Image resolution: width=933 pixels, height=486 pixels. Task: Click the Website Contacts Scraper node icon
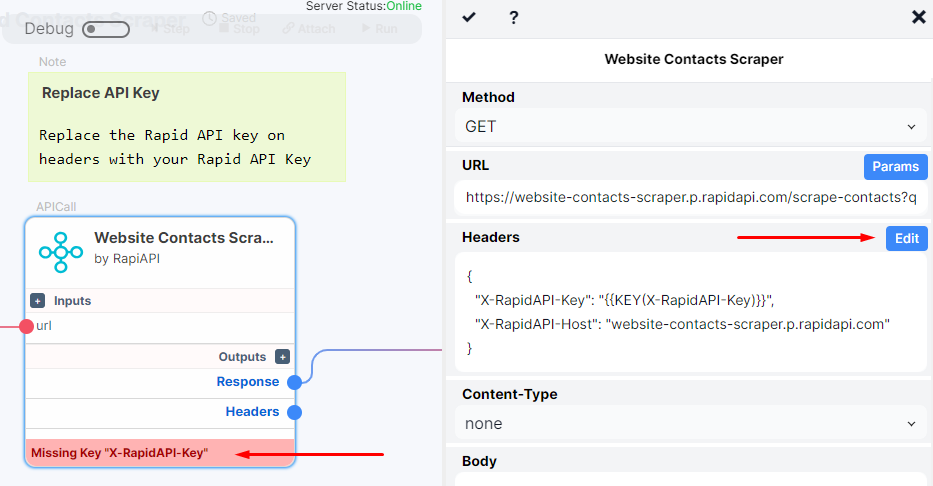(61, 252)
